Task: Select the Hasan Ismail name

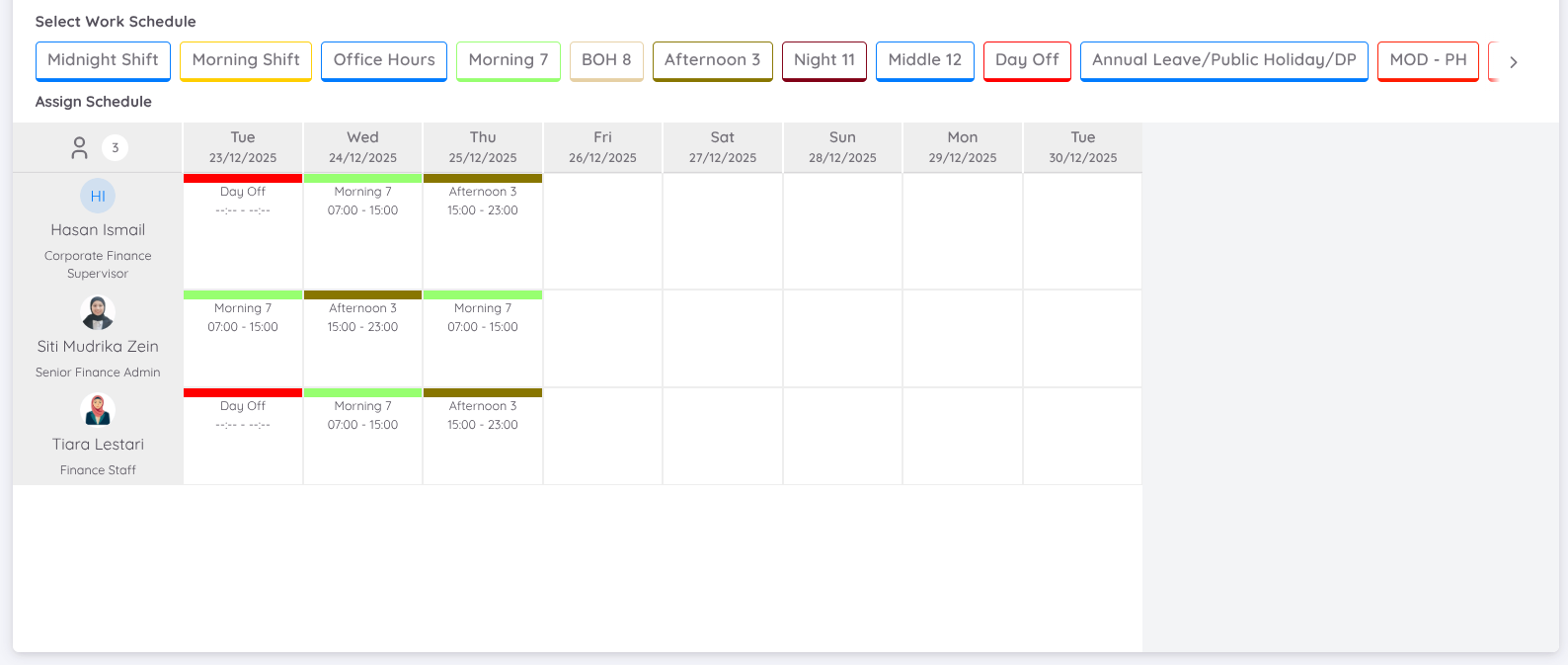Action: tap(98, 230)
